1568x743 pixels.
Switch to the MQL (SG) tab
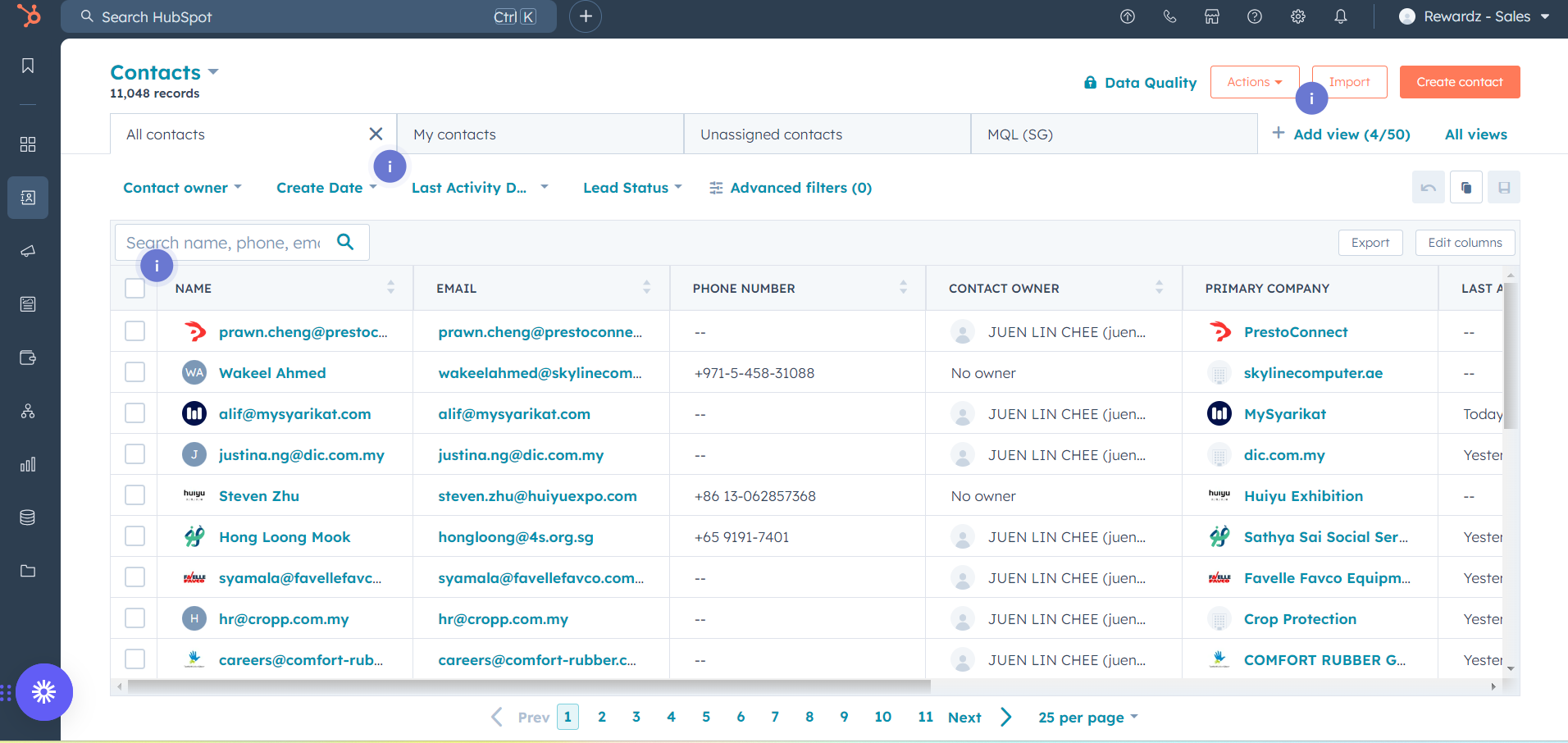[1114, 134]
